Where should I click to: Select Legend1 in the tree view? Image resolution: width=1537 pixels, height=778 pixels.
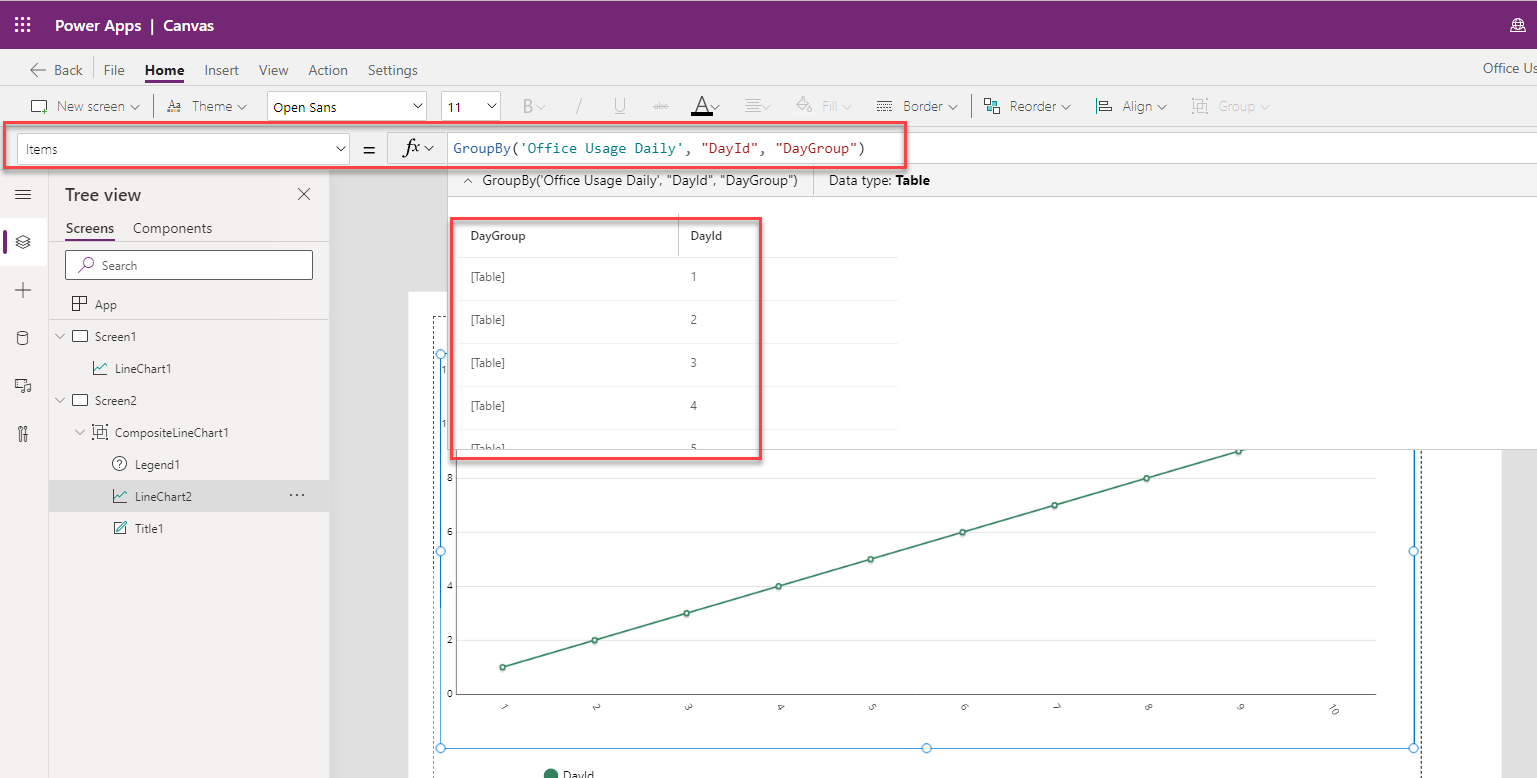coord(157,465)
